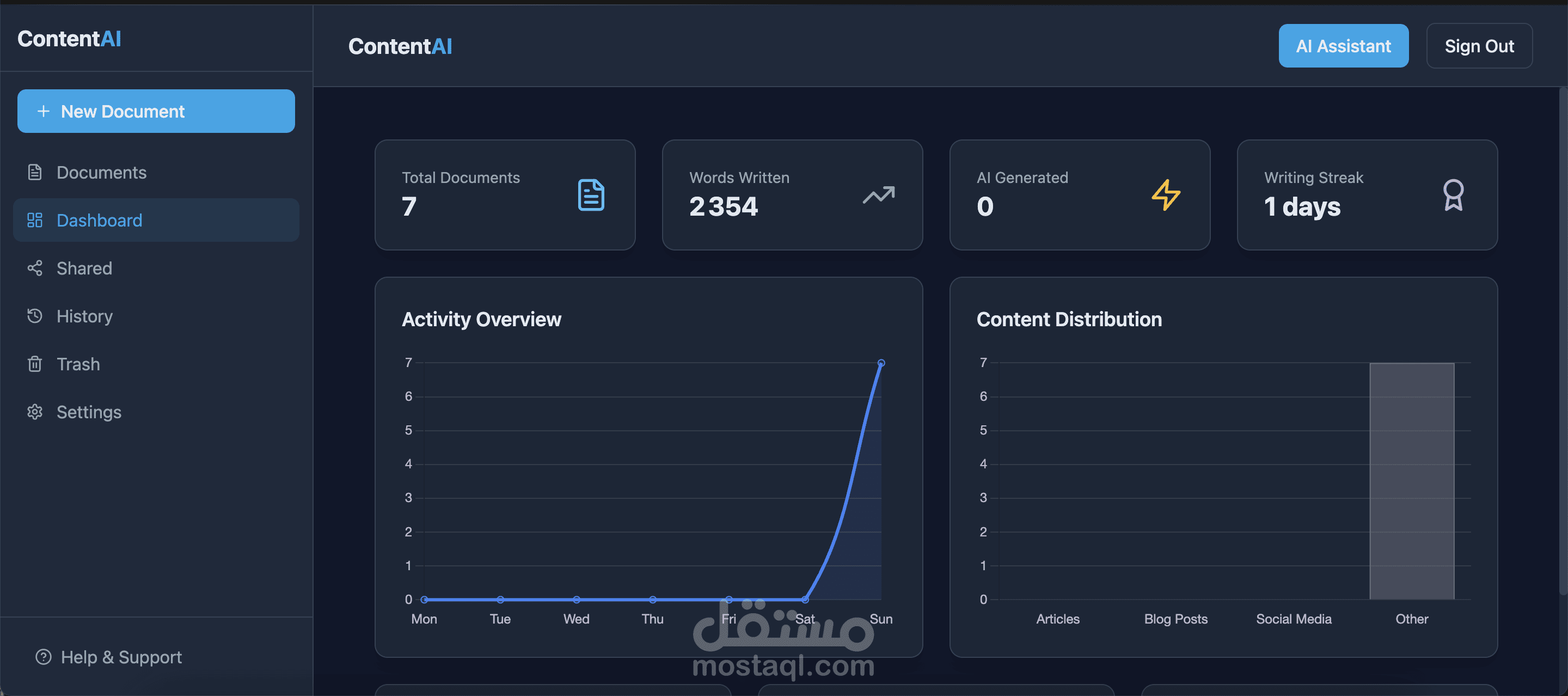Select the Dashboard sidebar item

point(156,220)
